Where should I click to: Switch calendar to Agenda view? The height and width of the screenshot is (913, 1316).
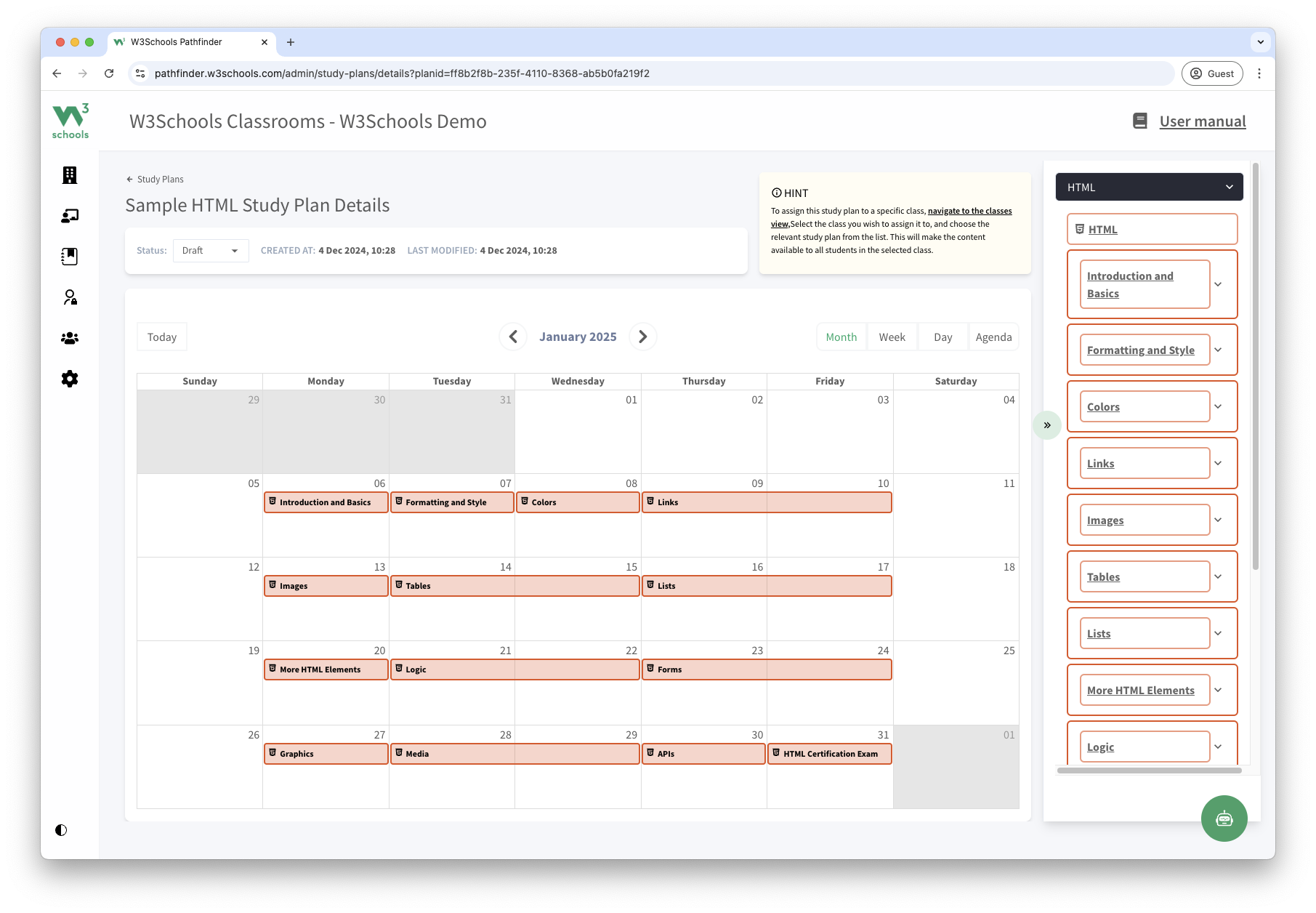coord(993,337)
